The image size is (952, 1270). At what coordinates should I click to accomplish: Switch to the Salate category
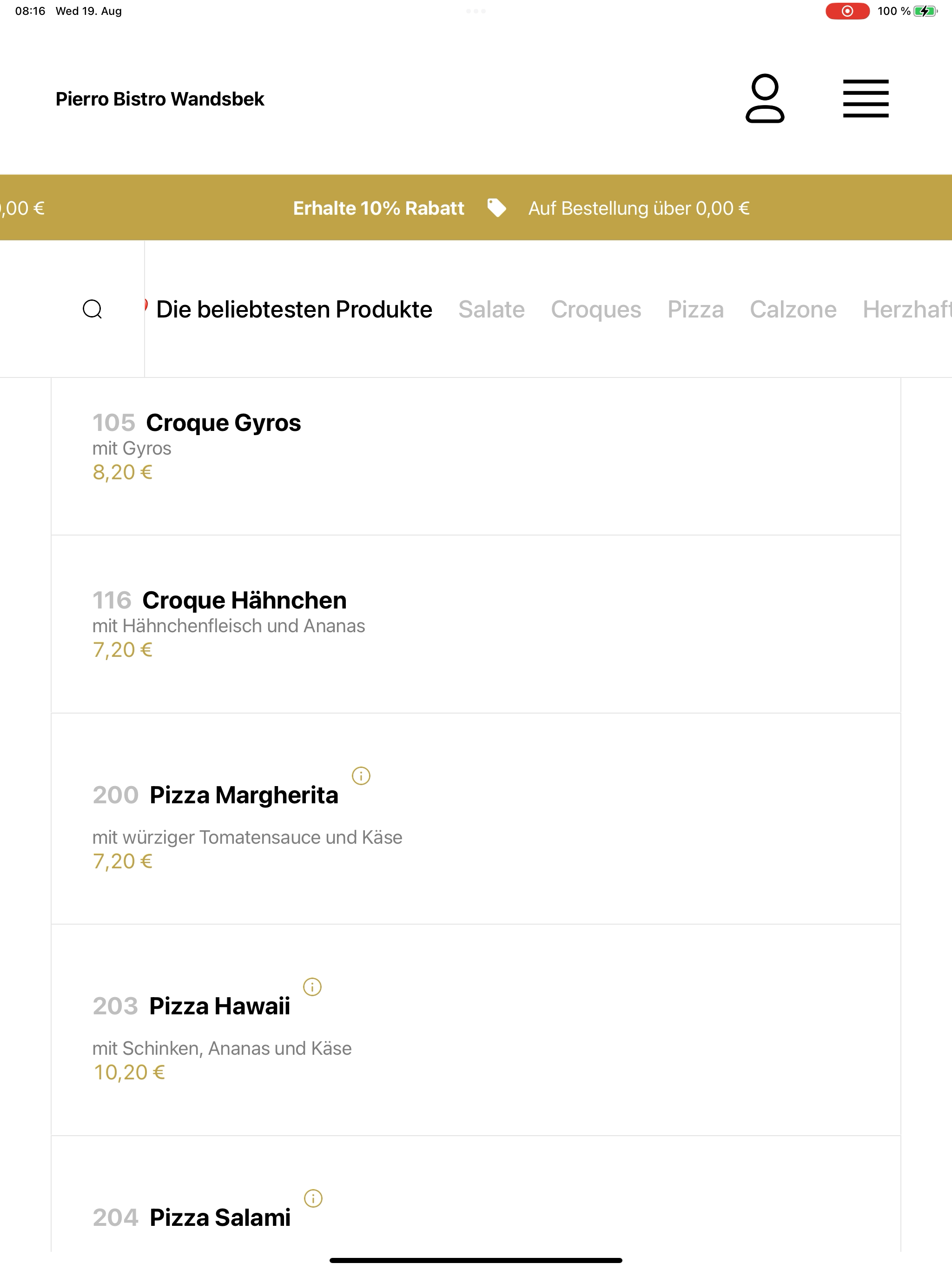coord(491,310)
